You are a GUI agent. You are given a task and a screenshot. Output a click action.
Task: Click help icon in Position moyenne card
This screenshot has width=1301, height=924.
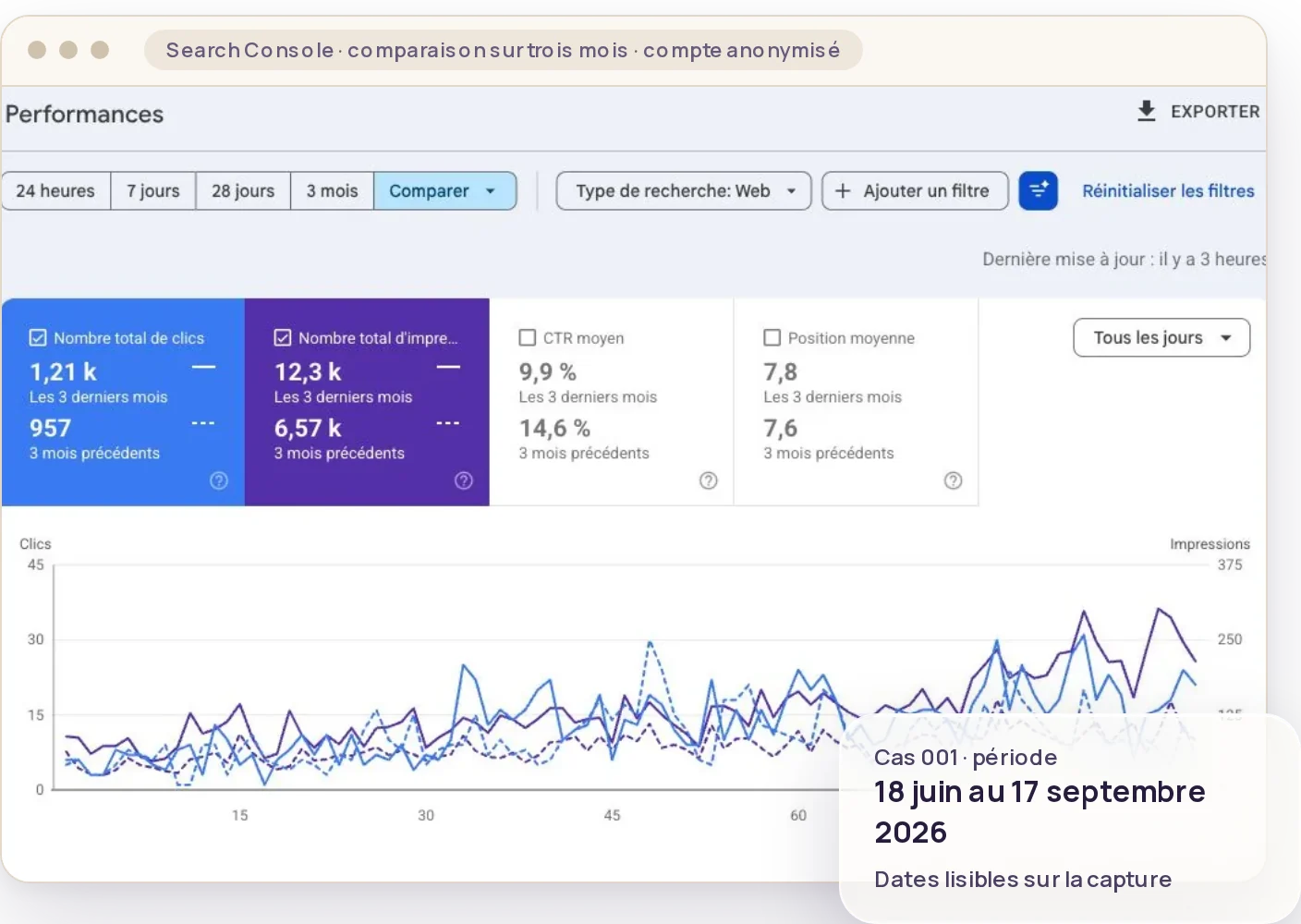click(x=954, y=480)
